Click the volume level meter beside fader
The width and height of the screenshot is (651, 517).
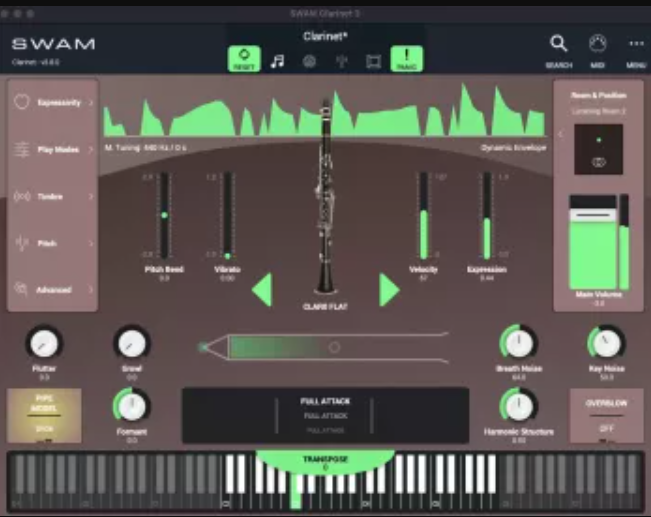point(624,242)
